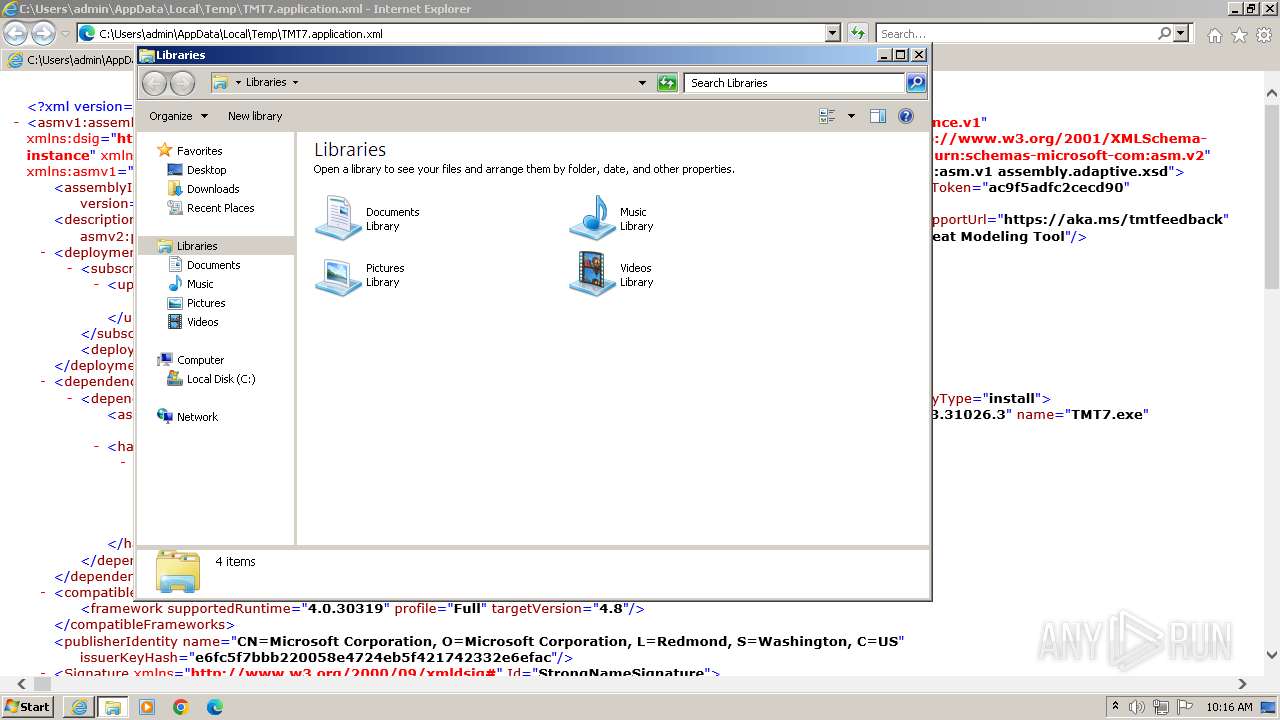
Task: Collapse the deployment XML node
Action: [45, 253]
